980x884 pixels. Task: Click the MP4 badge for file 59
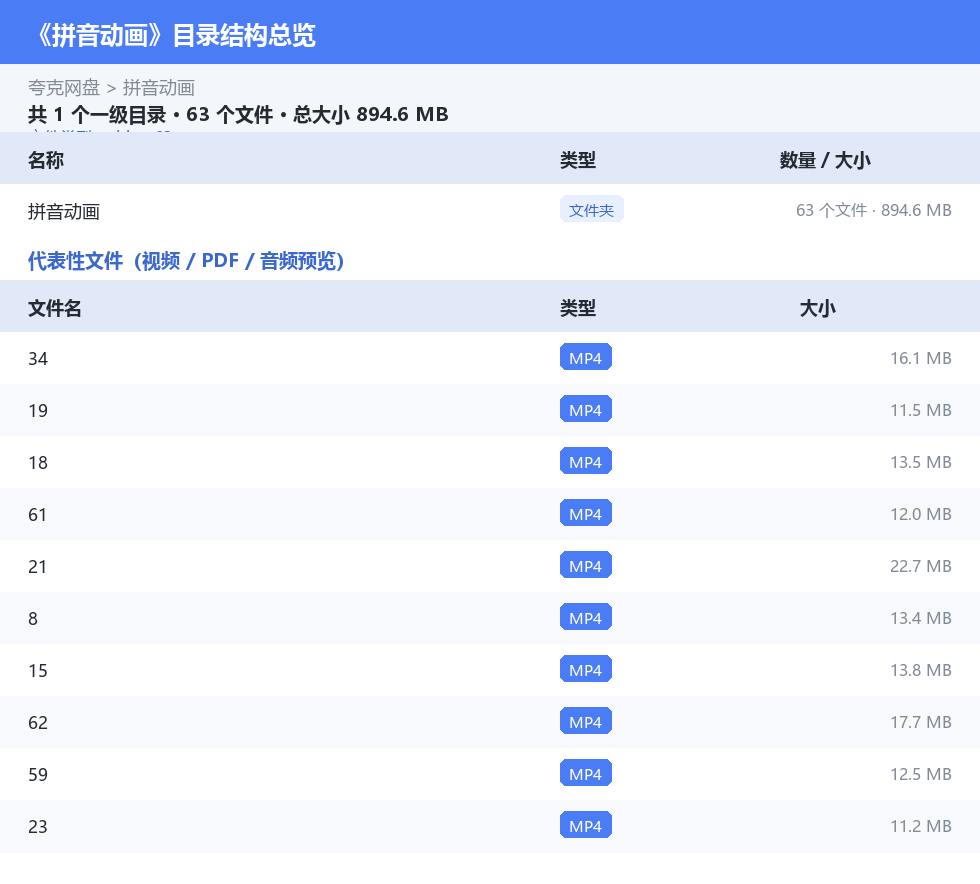(x=586, y=773)
